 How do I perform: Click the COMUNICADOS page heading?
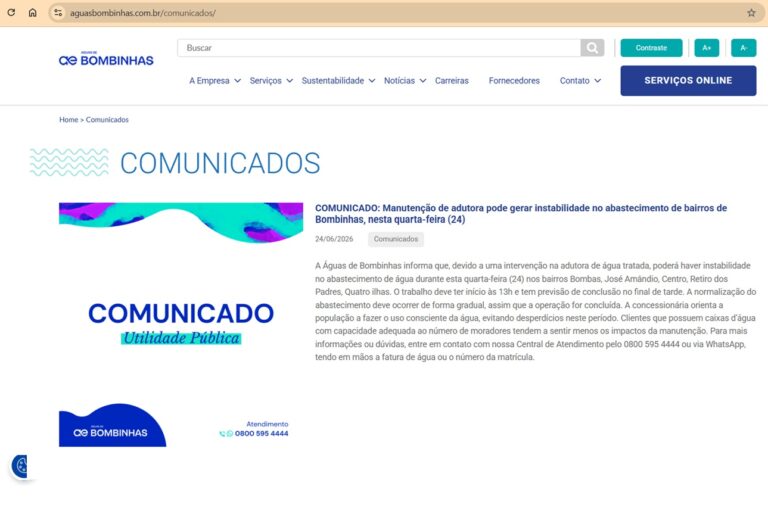pos(220,163)
